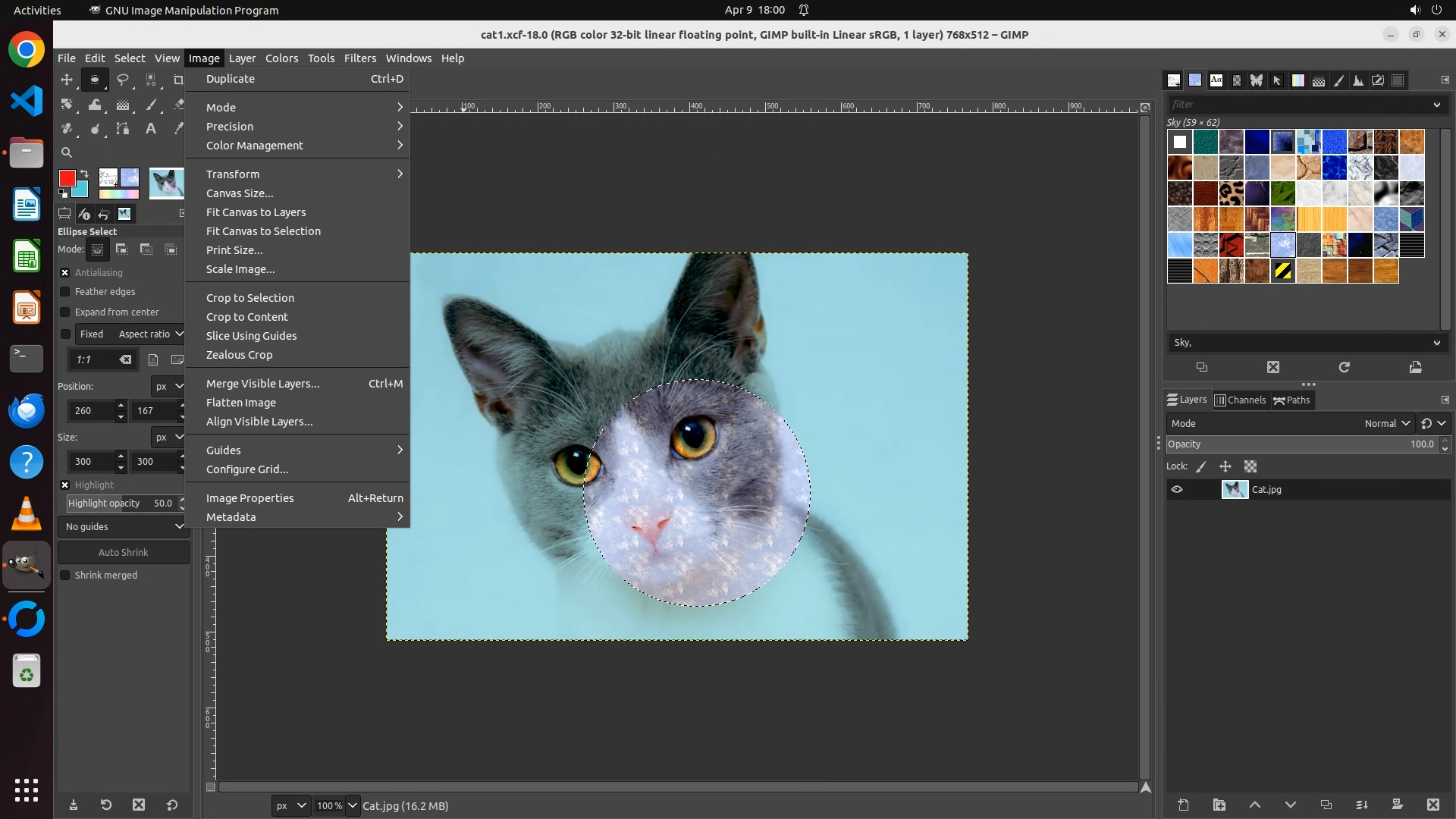This screenshot has height=819, width=1456.
Task: Lock pixels of Cat.jpg layer
Action: pyautogui.click(x=1200, y=467)
